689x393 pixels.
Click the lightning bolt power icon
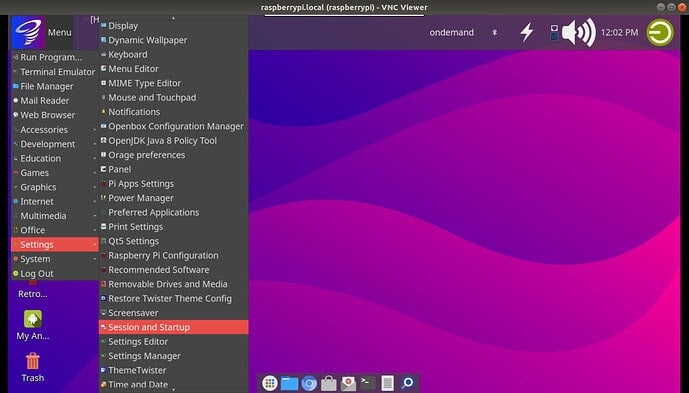point(527,32)
